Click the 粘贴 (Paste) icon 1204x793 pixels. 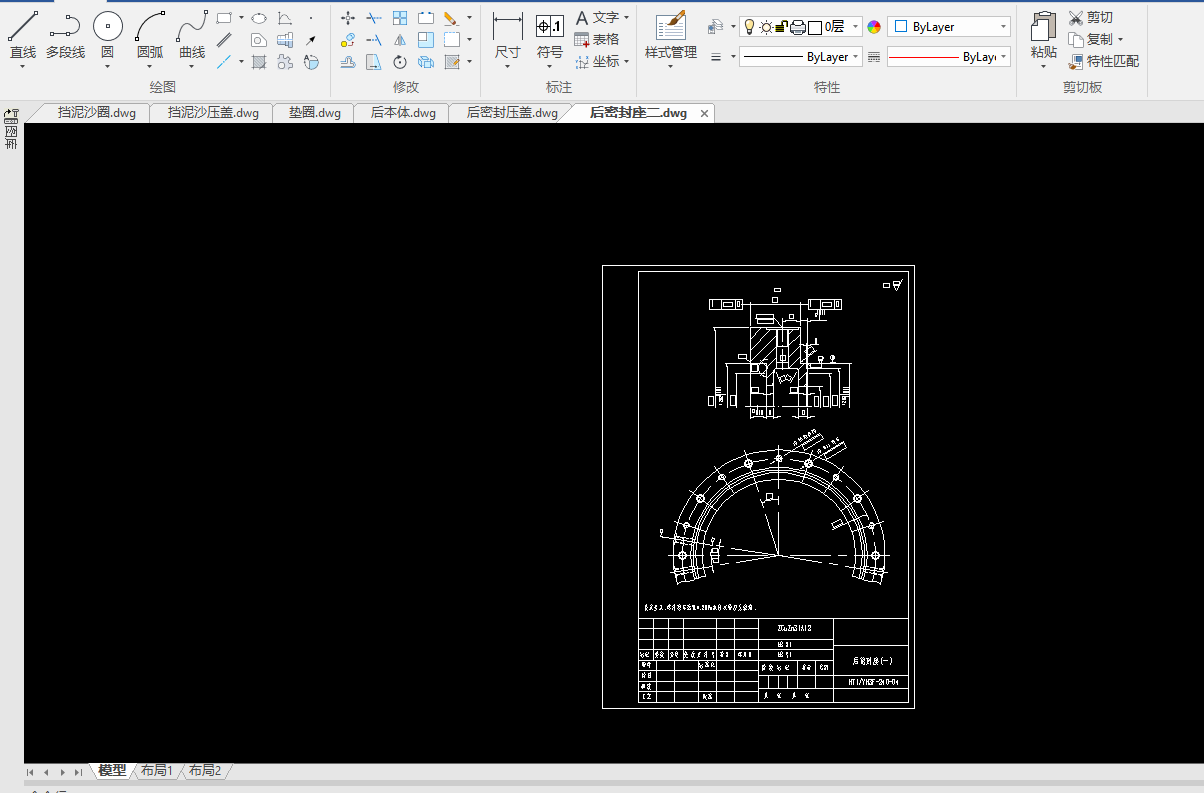pyautogui.click(x=1043, y=28)
